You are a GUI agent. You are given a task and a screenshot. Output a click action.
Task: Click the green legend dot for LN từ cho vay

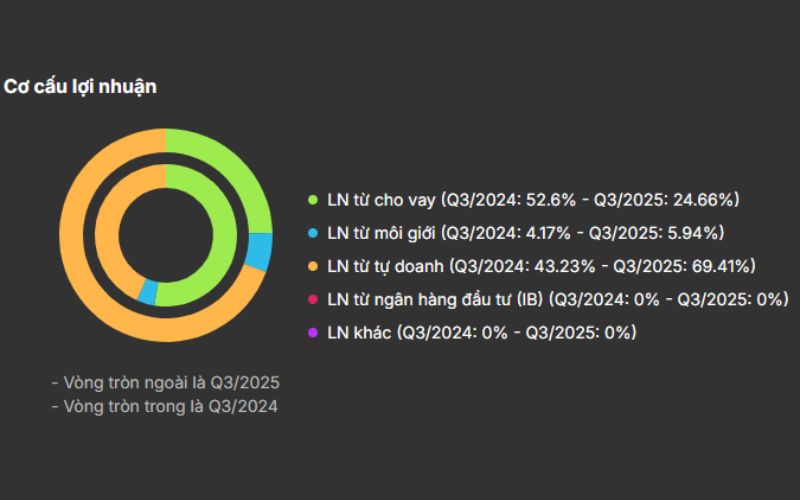click(x=313, y=200)
